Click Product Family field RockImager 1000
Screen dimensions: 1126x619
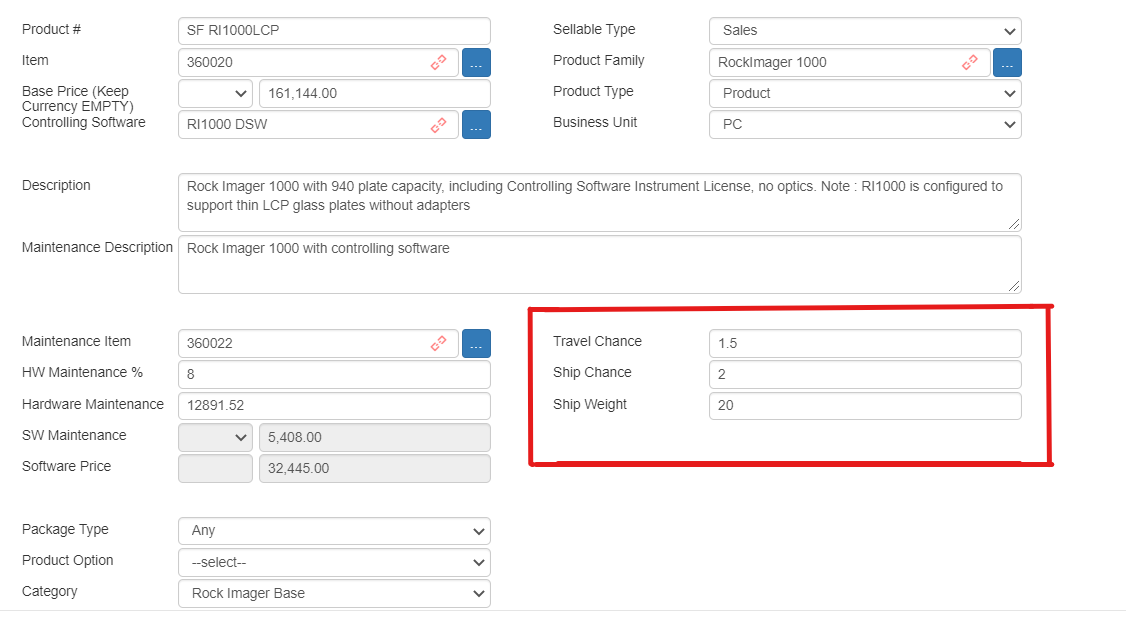coord(850,62)
